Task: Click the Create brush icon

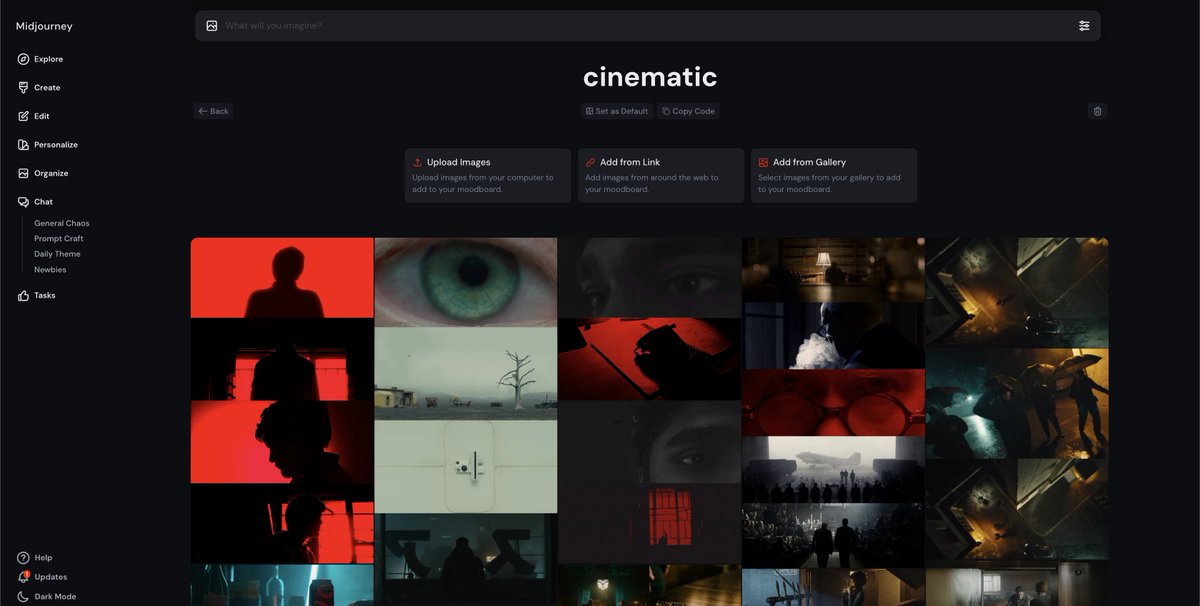Action: (x=23, y=88)
